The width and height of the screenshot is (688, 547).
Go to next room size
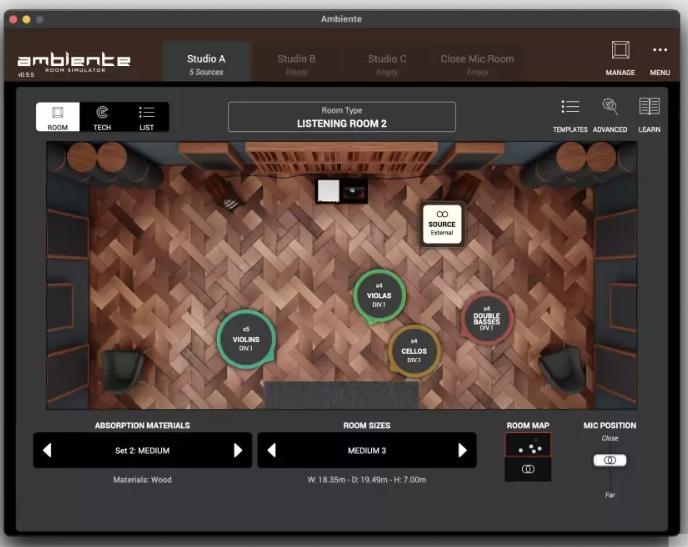point(462,450)
